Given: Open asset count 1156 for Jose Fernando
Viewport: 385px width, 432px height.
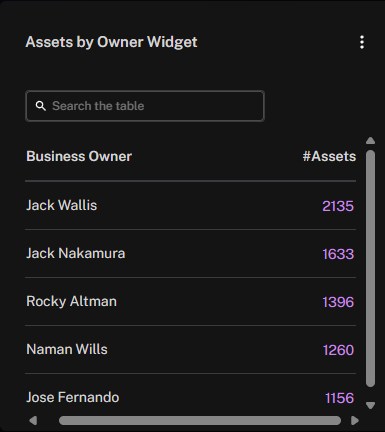Looking at the screenshot, I should tap(339, 398).
